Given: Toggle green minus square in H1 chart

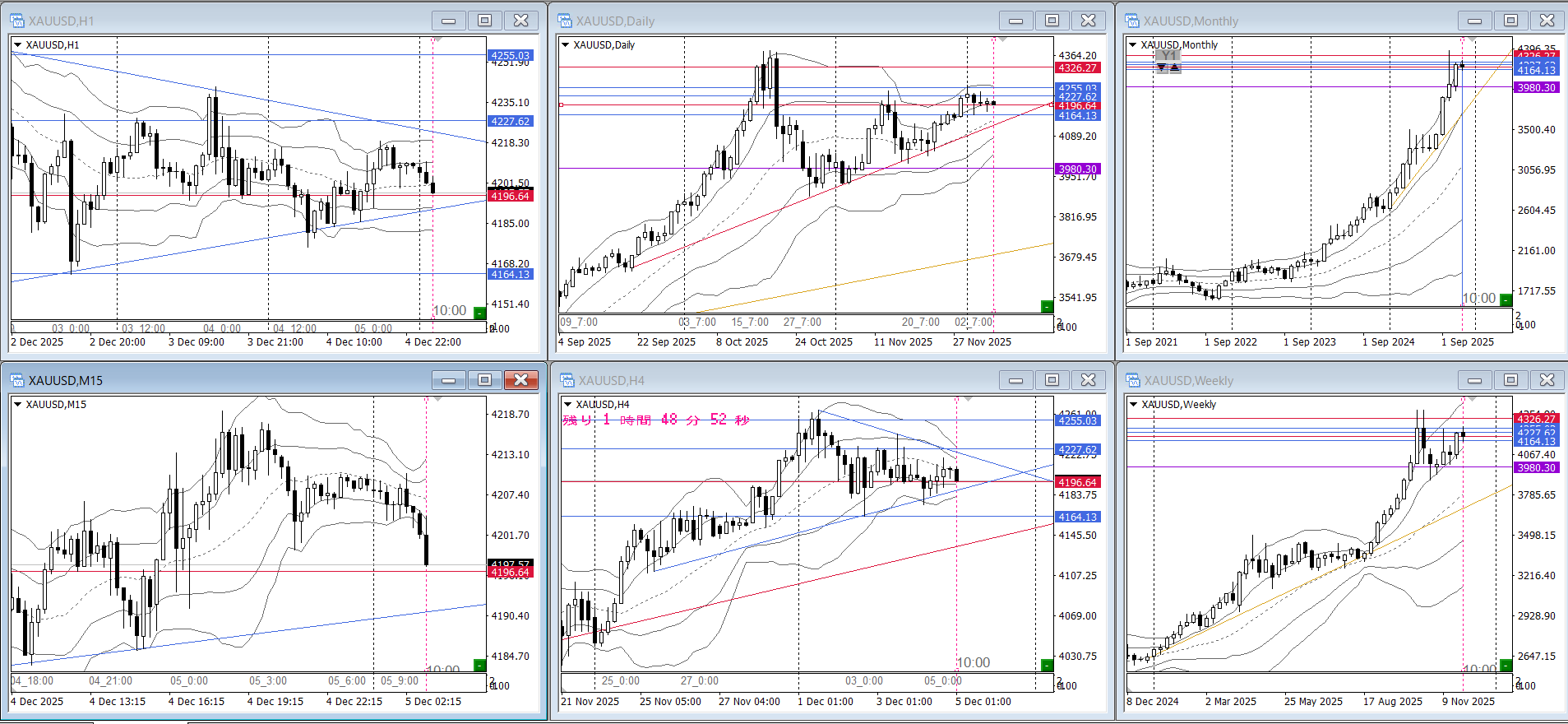Looking at the screenshot, I should point(479,312).
